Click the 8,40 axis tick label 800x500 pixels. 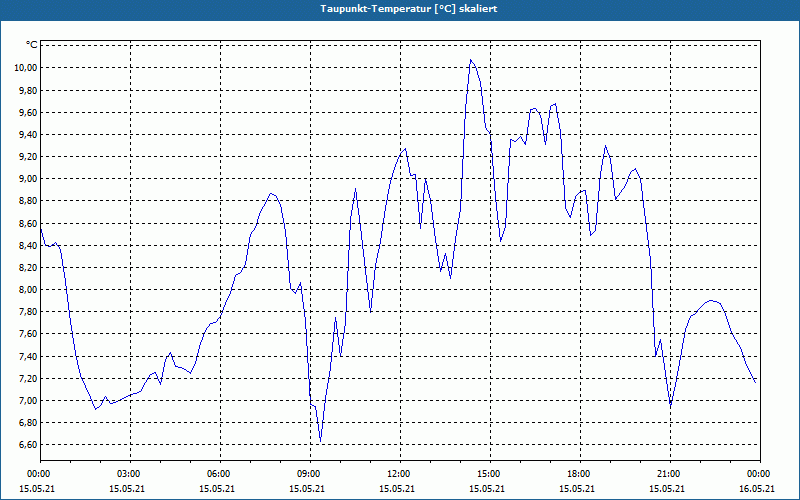pos(28,245)
